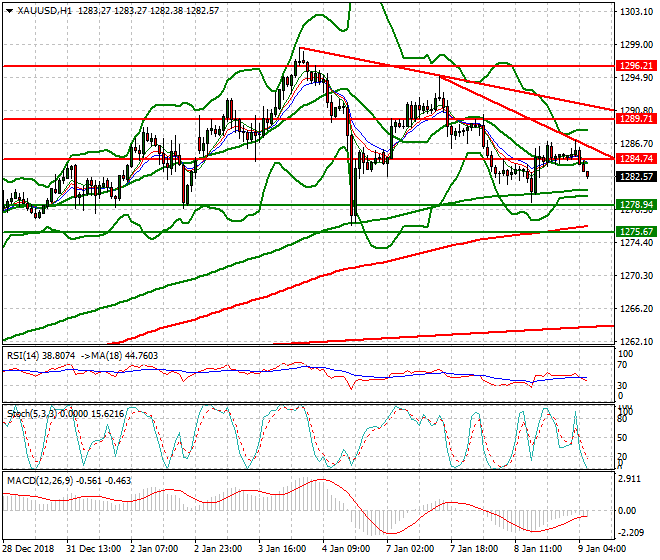Select the MACD scale value 2.911
This screenshot has height=560, width=660.
click(631, 479)
